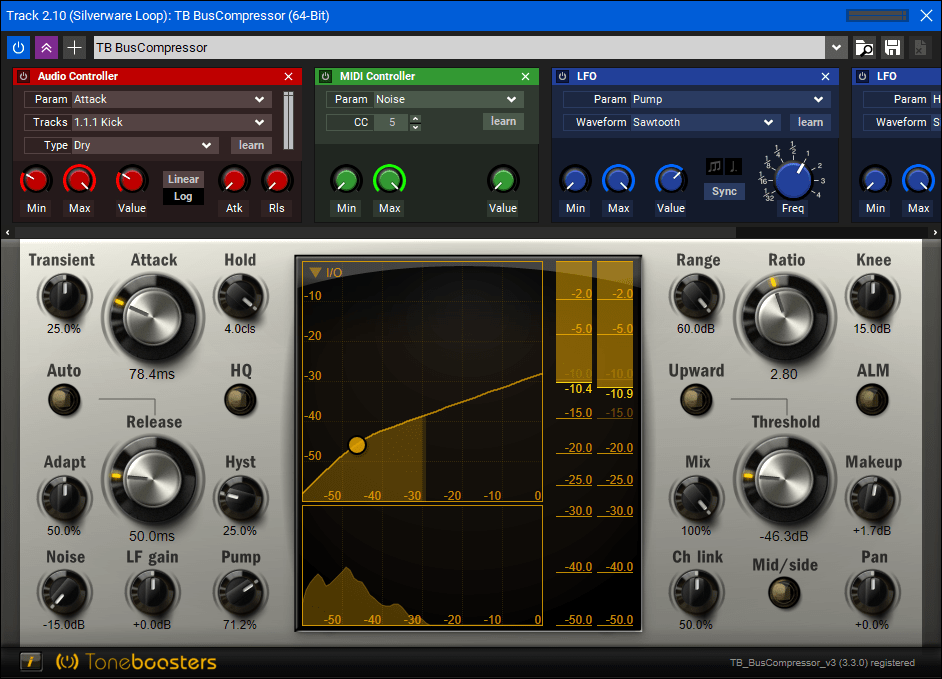Open the Waveform Sawtooth dropdown
The image size is (942, 679).
672,122
